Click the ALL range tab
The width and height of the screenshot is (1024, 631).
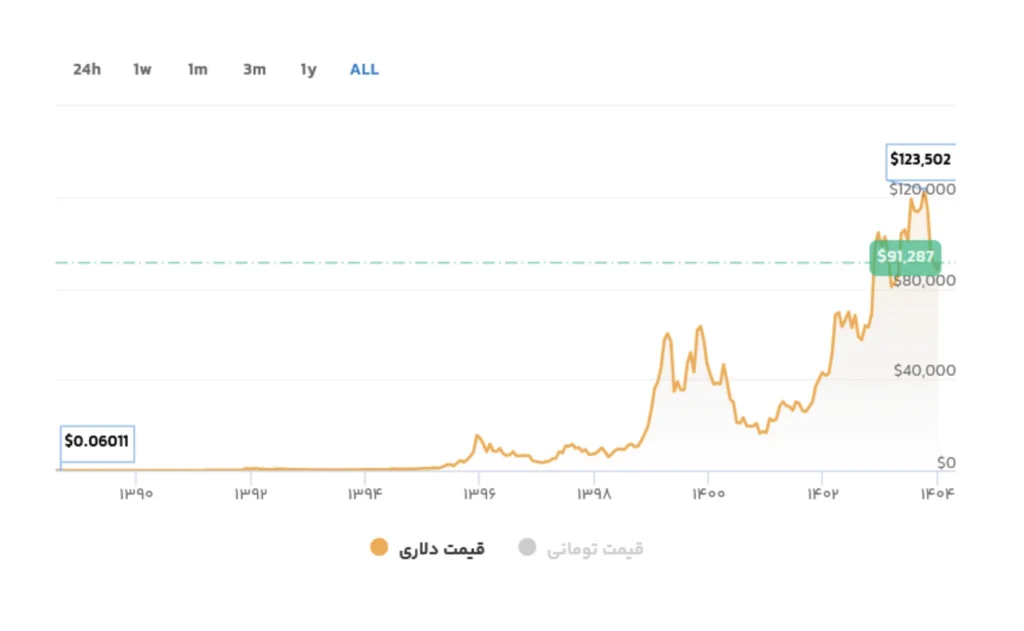pos(364,70)
